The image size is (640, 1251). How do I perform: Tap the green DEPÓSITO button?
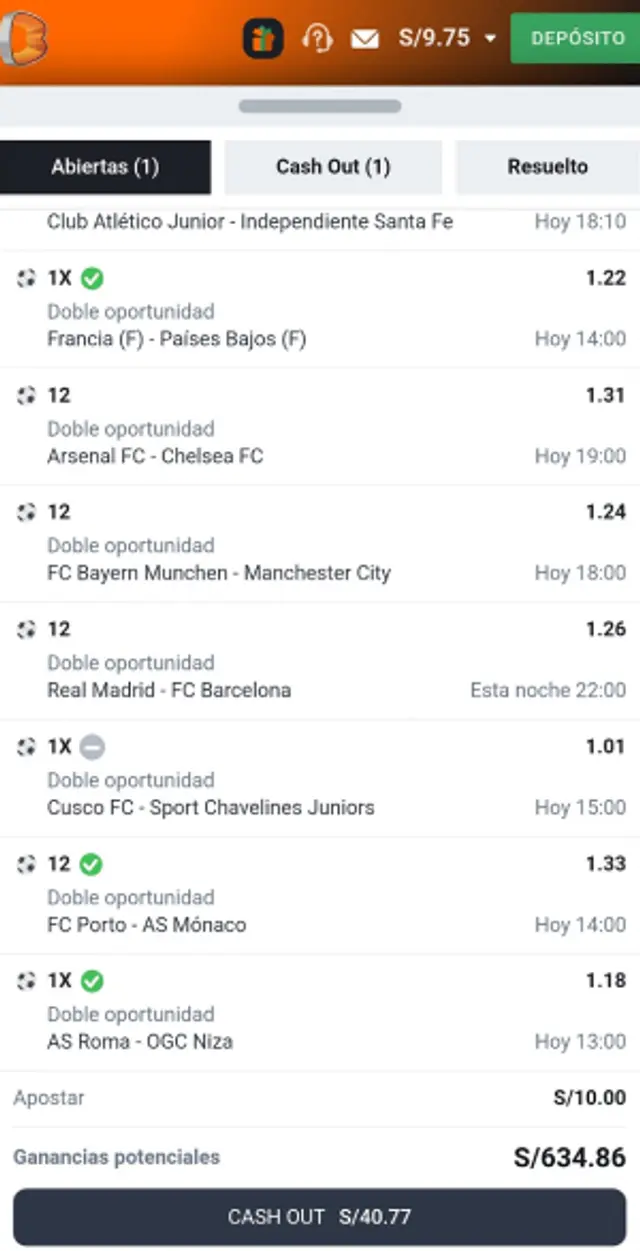576,39
